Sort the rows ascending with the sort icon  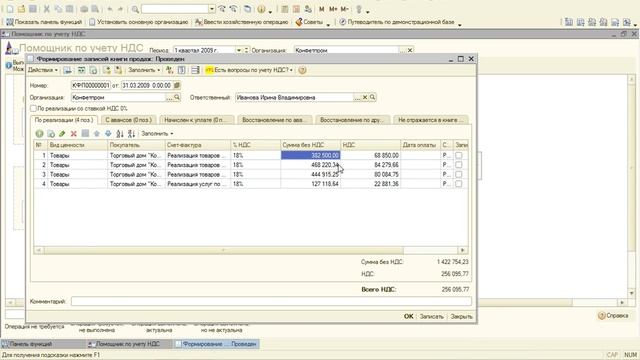[120, 133]
